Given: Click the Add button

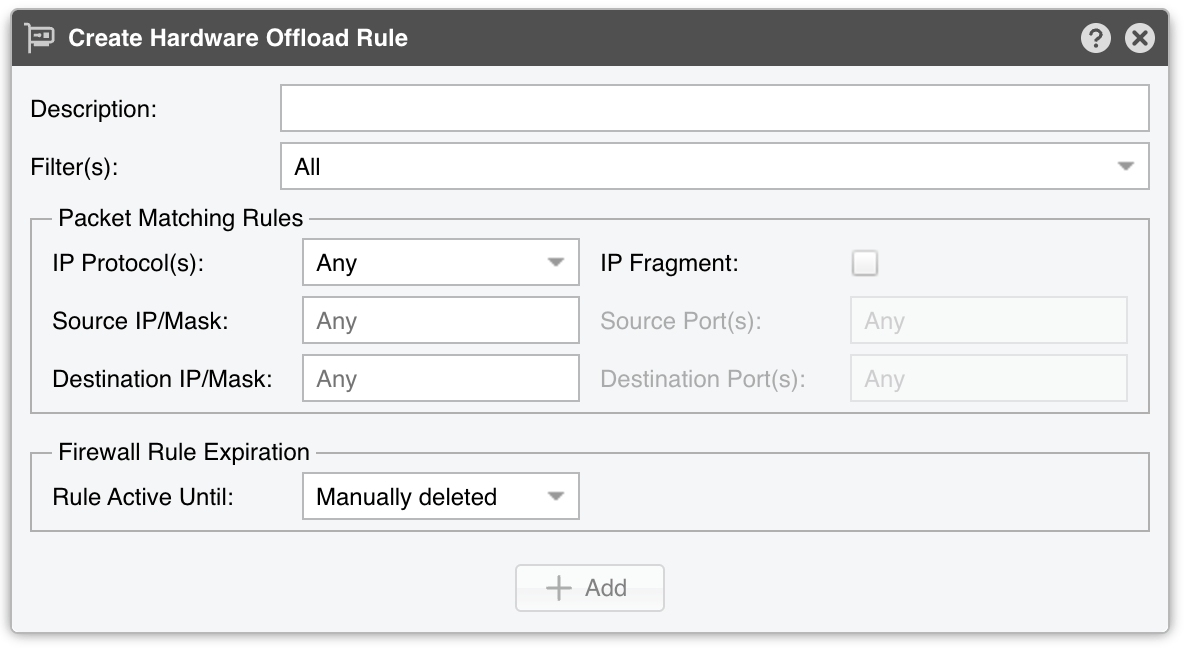Looking at the screenshot, I should point(590,588).
